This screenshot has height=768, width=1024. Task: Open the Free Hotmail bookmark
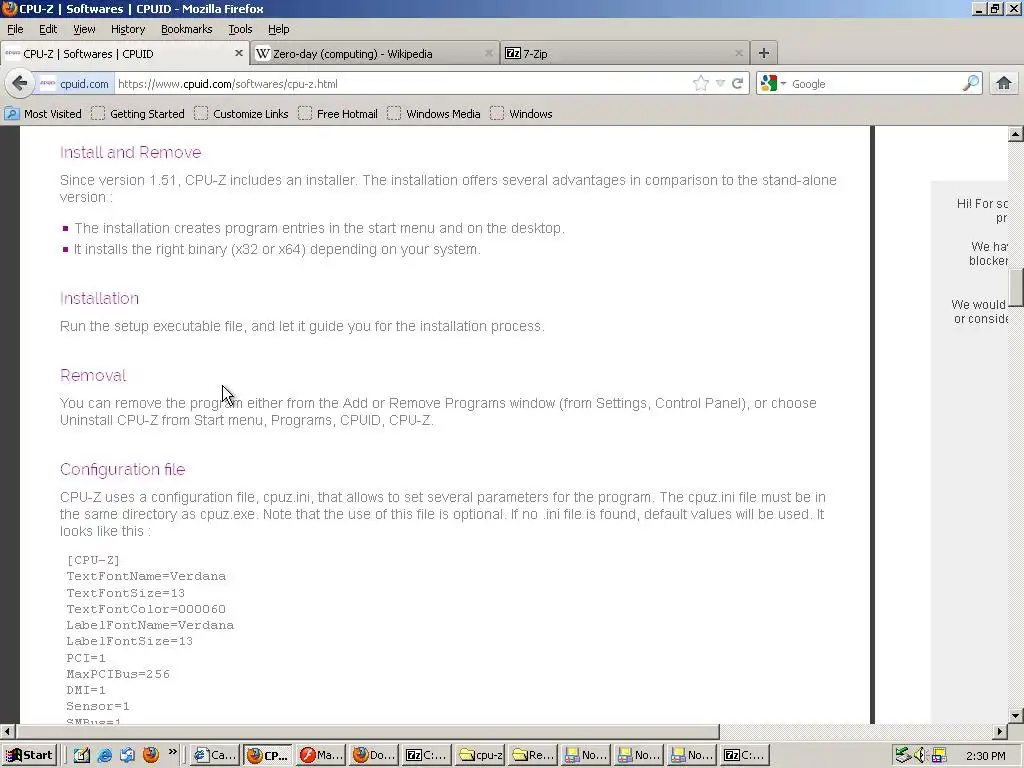pyautogui.click(x=338, y=114)
